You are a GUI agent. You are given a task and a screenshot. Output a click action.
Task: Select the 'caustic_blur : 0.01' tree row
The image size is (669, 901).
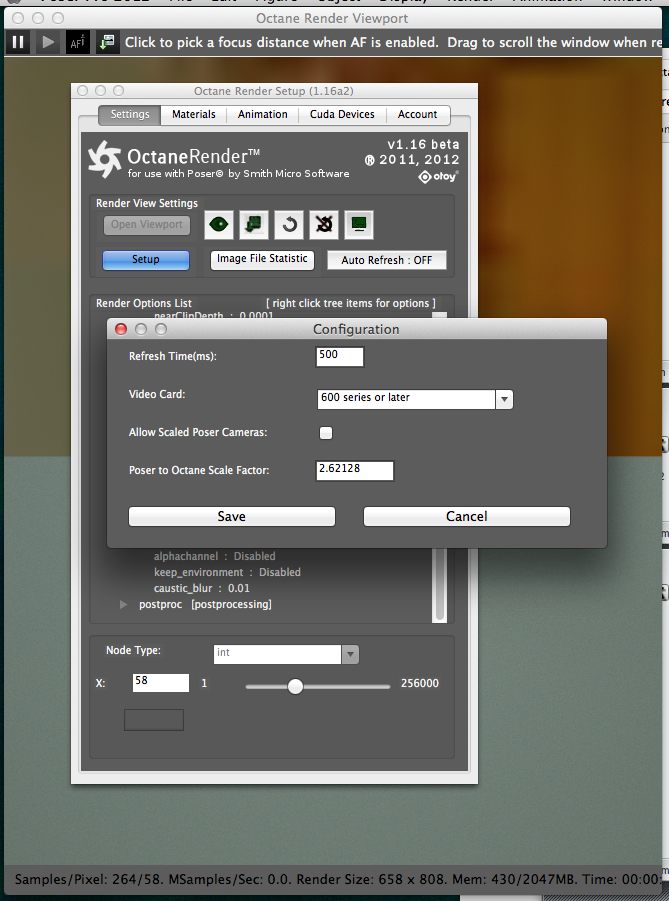tap(202, 588)
